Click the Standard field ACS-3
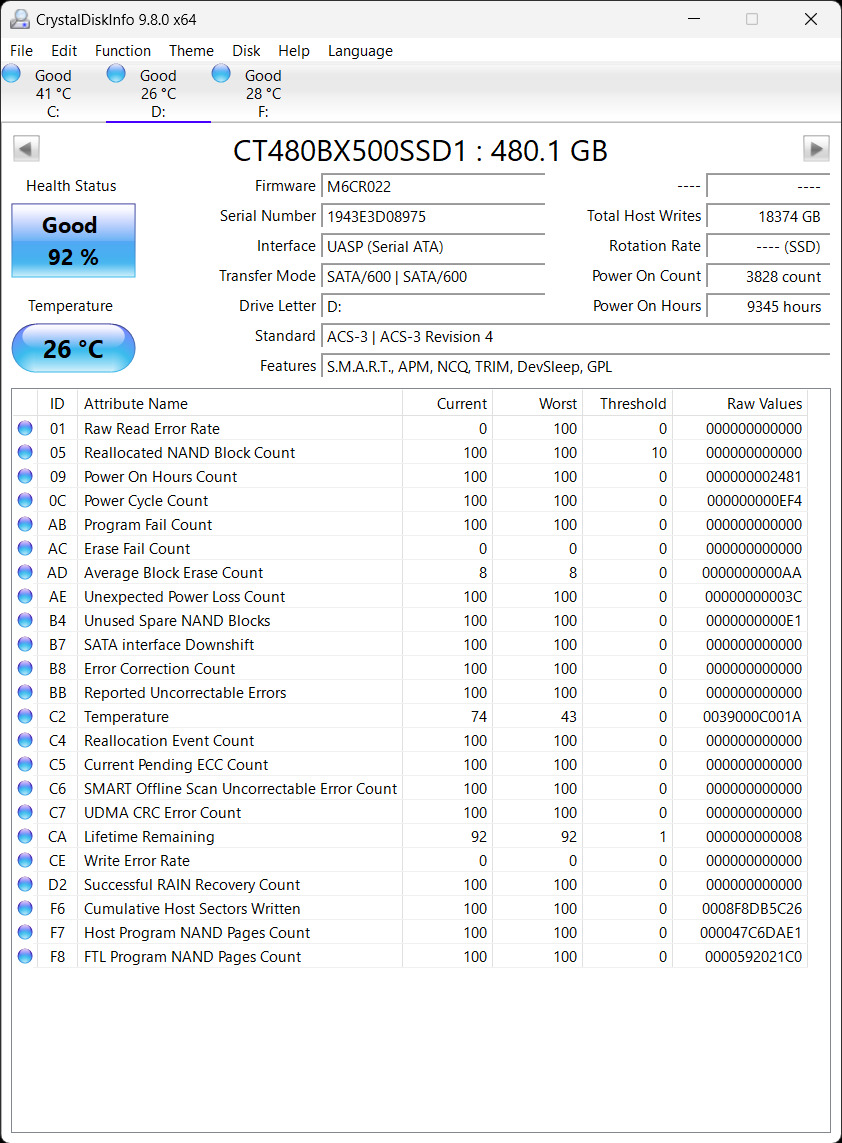This screenshot has height=1143, width=842. point(575,337)
